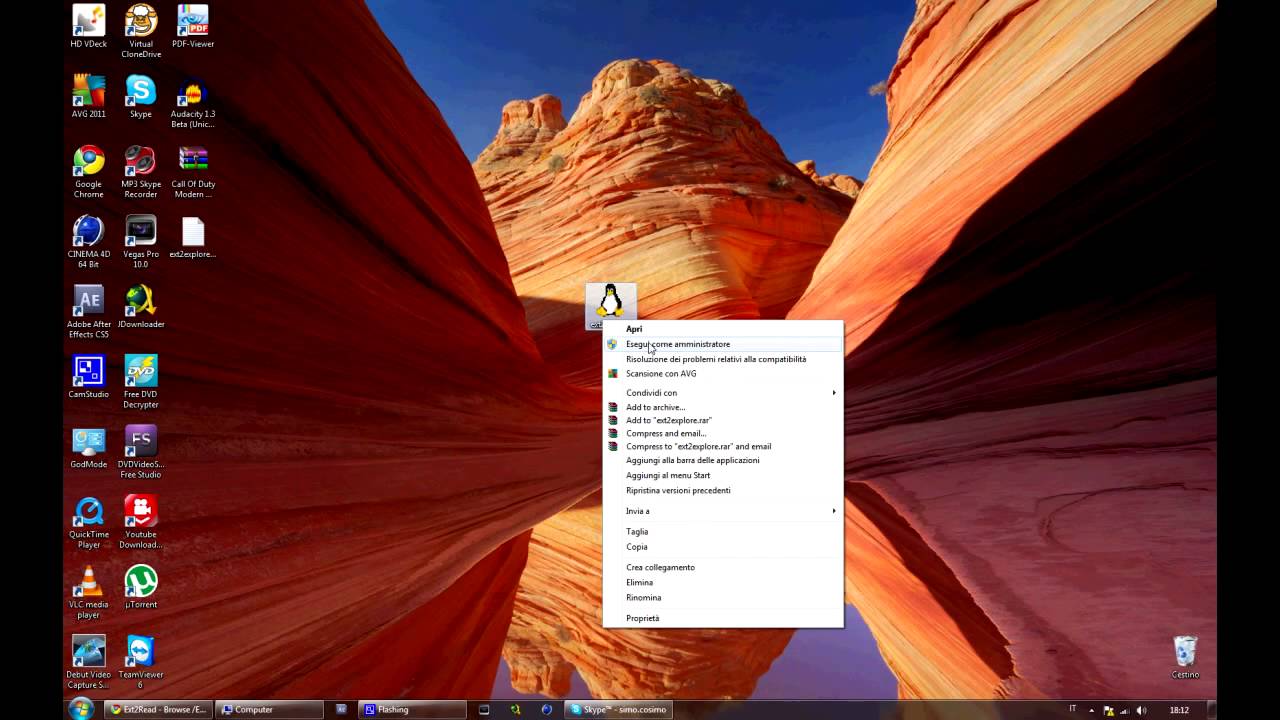This screenshot has width=1280, height=720.
Task: Select the Call Of Duty Modern desktop icon
Action: [193, 171]
